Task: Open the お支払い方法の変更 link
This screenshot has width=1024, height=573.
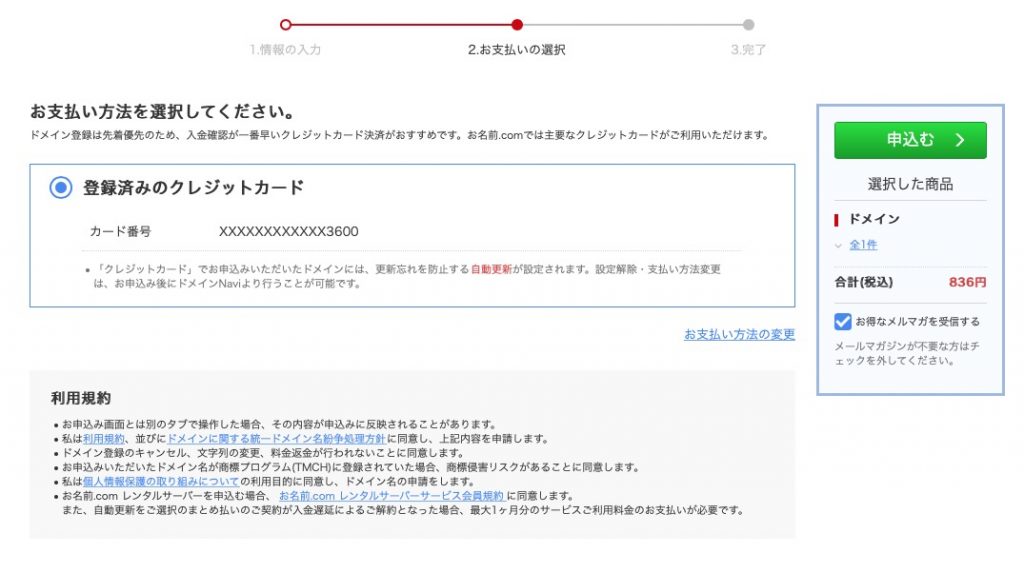Action: (739, 334)
